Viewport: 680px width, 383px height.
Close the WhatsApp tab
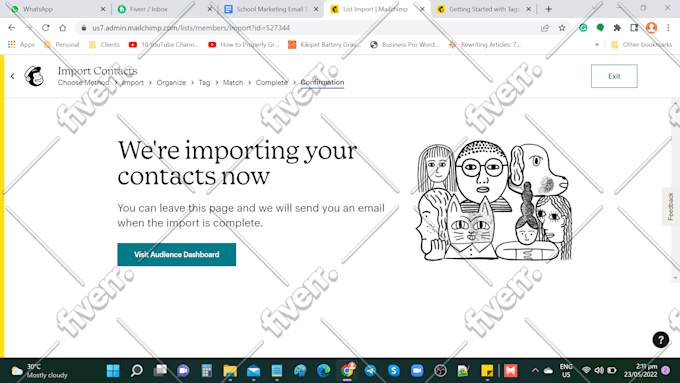103,9
